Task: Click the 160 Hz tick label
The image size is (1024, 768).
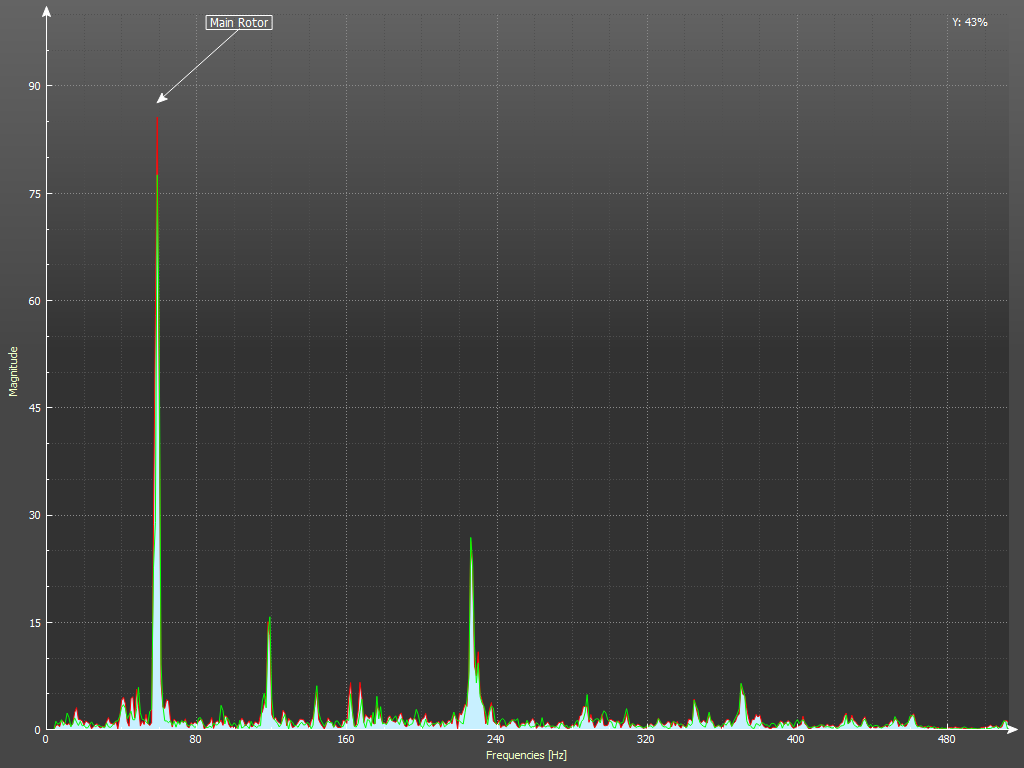Action: pos(346,740)
